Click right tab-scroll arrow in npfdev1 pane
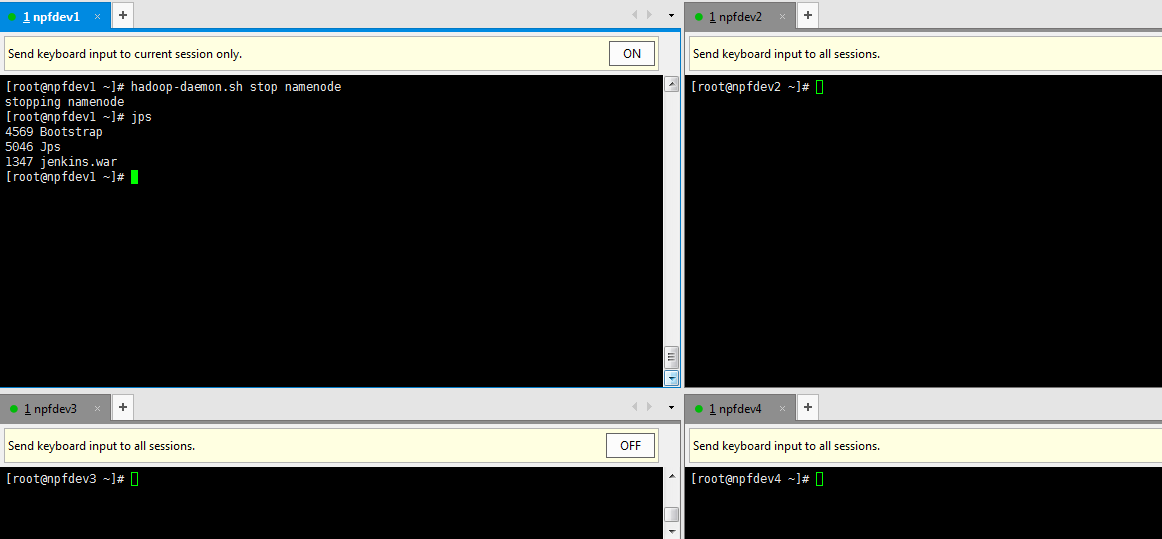The width and height of the screenshot is (1162, 539). tap(650, 15)
